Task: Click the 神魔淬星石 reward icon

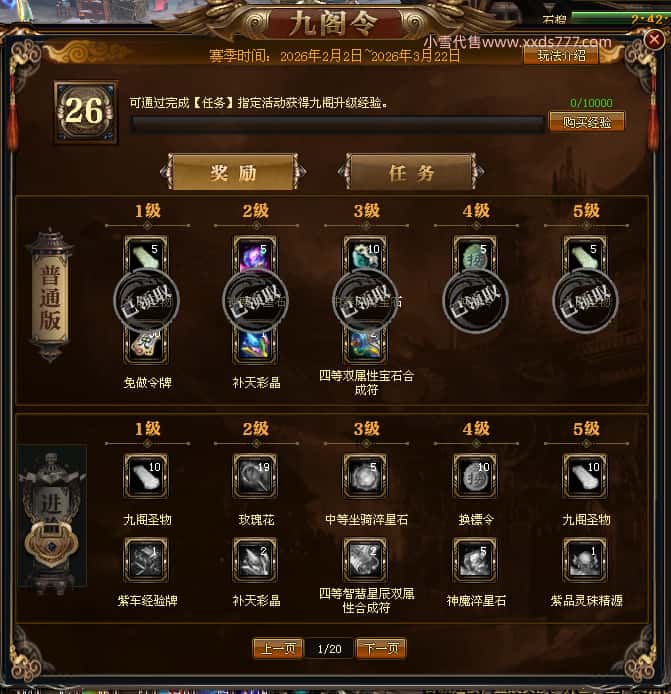Action: pyautogui.click(x=475, y=560)
